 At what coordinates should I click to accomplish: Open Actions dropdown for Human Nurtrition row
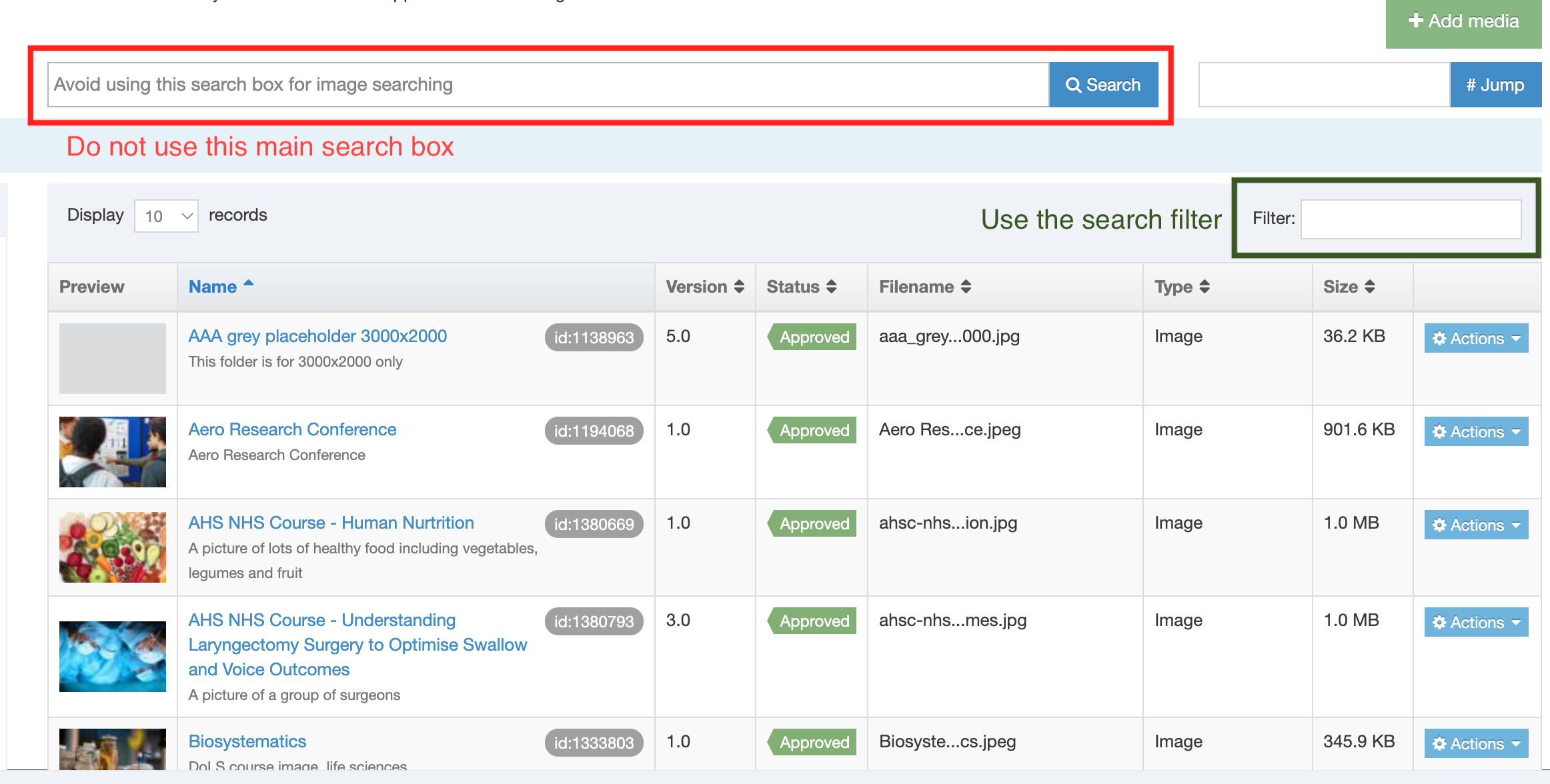(1475, 525)
